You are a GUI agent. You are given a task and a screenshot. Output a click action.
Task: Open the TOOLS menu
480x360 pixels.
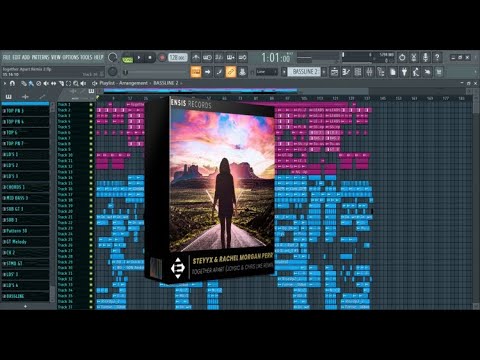pyautogui.click(x=86, y=57)
